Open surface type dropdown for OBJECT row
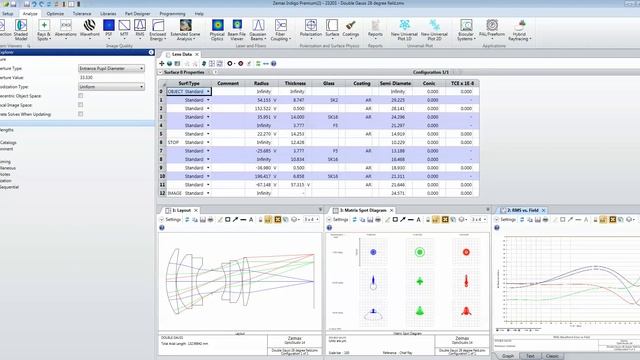 [208, 91]
